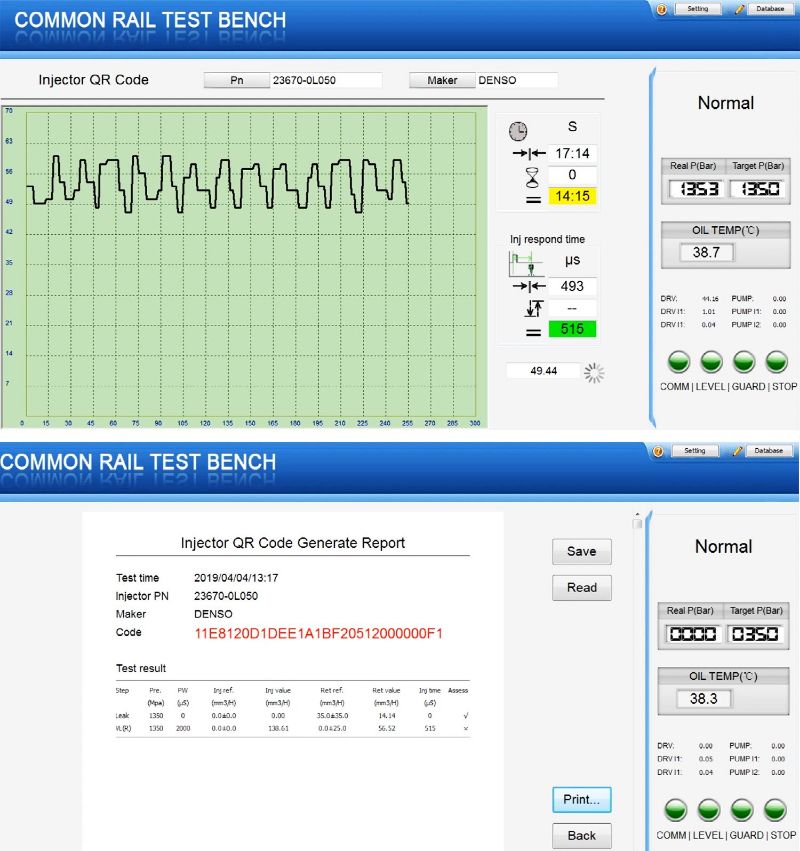This screenshot has width=800, height=851.
Task: Click Injector PN value 23670-0L050 in the report
Action: [x=226, y=596]
